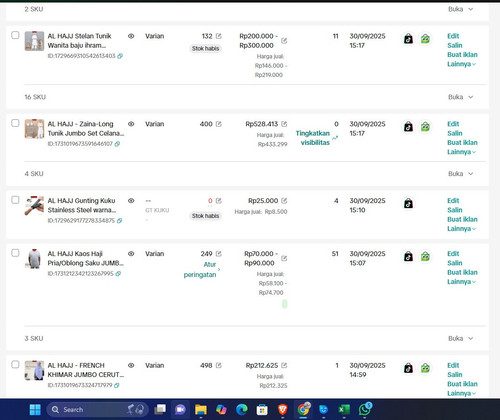Click Stok habis badge on Gunting Kuku
500x420 pixels.
205,216
